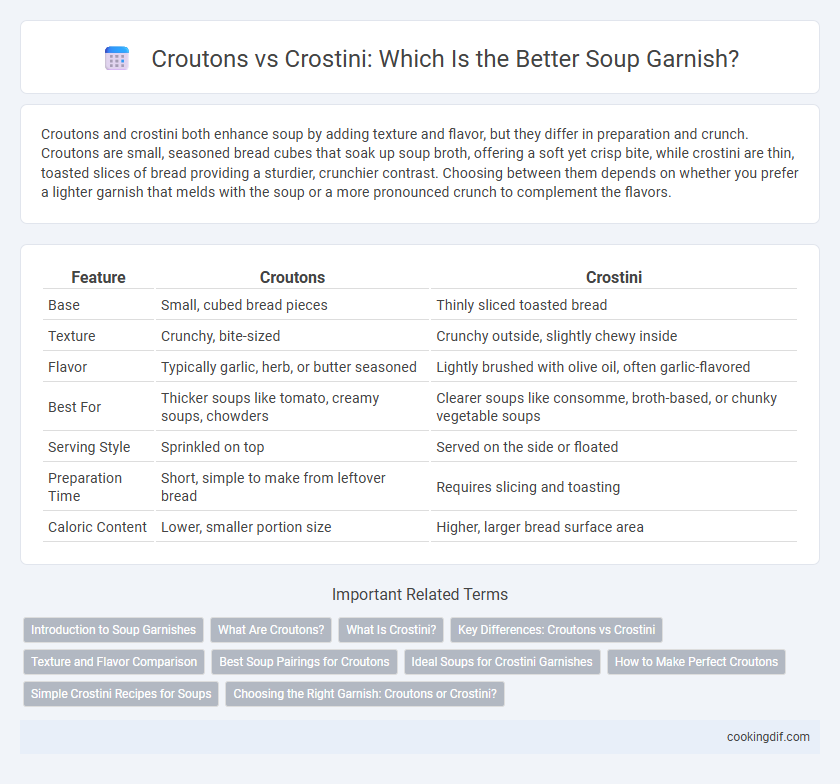Image resolution: width=840 pixels, height=784 pixels.
Task: Open Ideal Soups for Crostini Garnishes tag
Action: coord(501,662)
